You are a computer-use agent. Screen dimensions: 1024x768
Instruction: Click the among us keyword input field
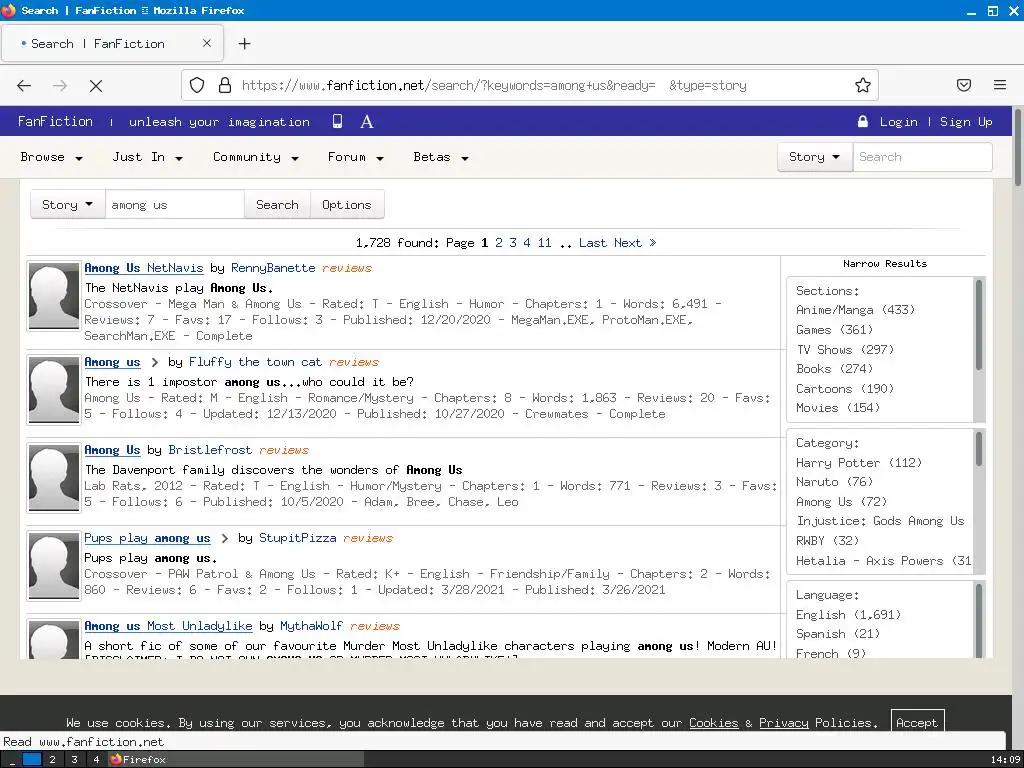pos(175,205)
